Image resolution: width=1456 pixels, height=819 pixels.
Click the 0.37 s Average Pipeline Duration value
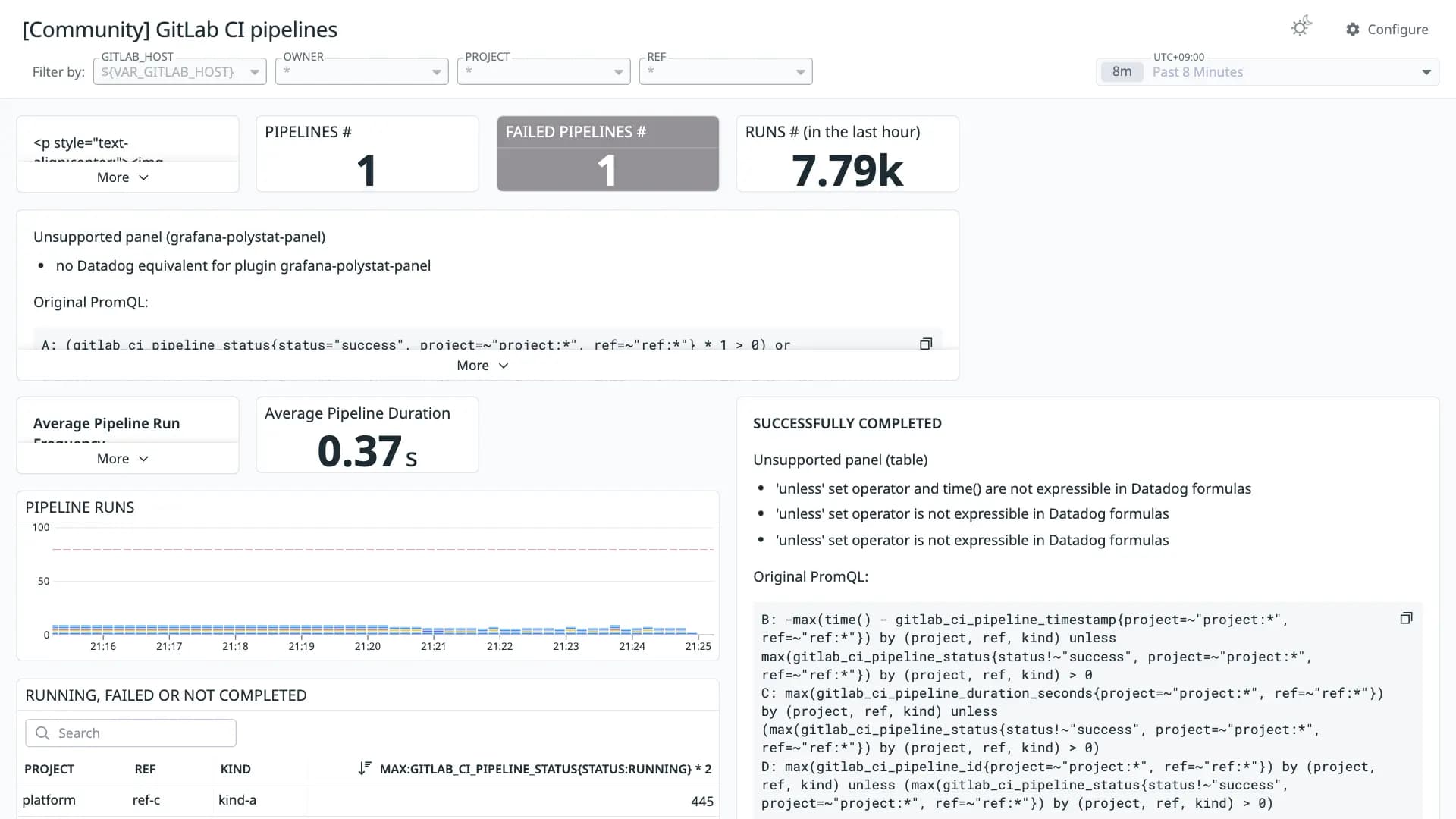(367, 451)
